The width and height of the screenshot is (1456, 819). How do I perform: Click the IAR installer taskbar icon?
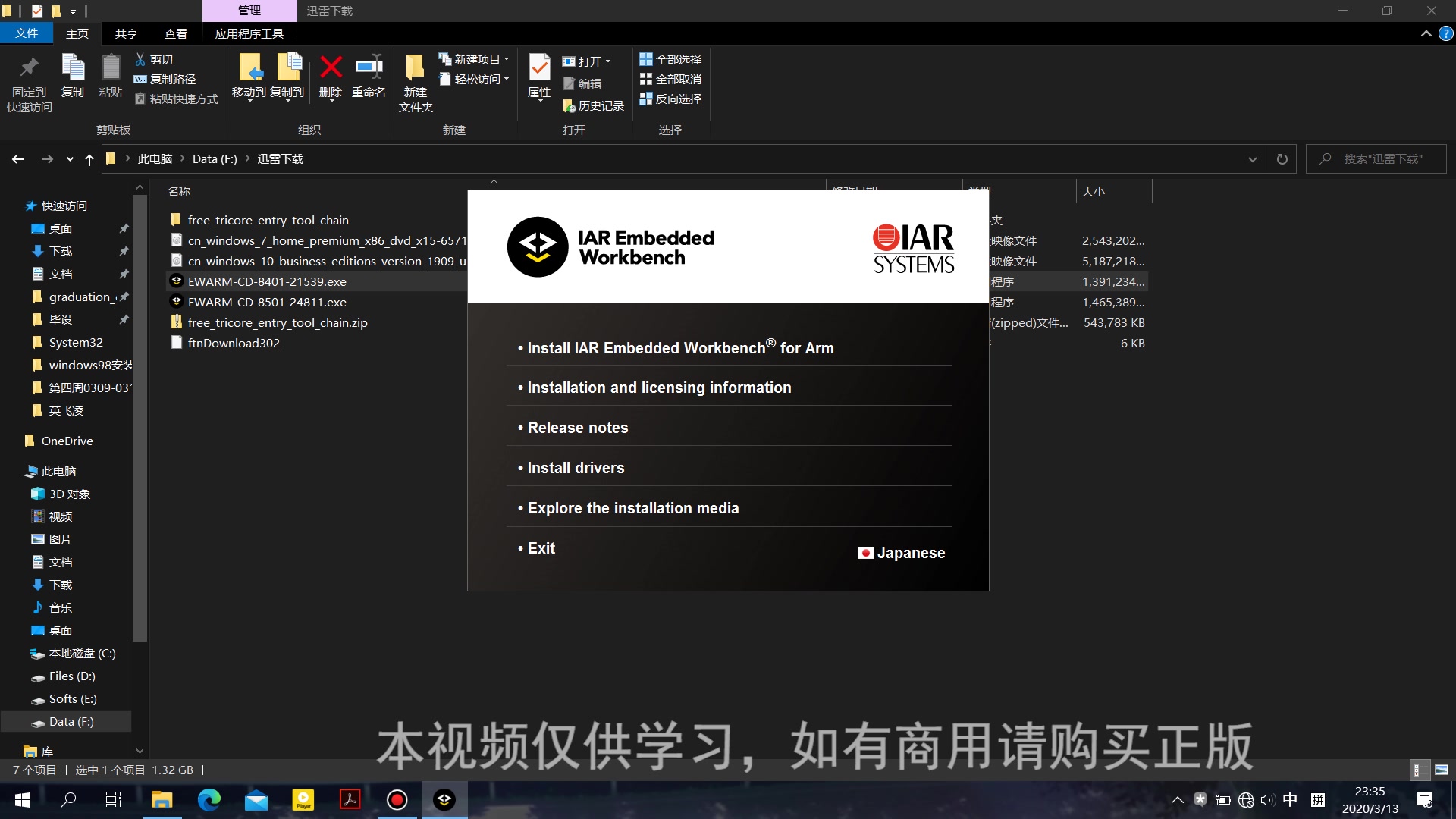[x=444, y=800]
